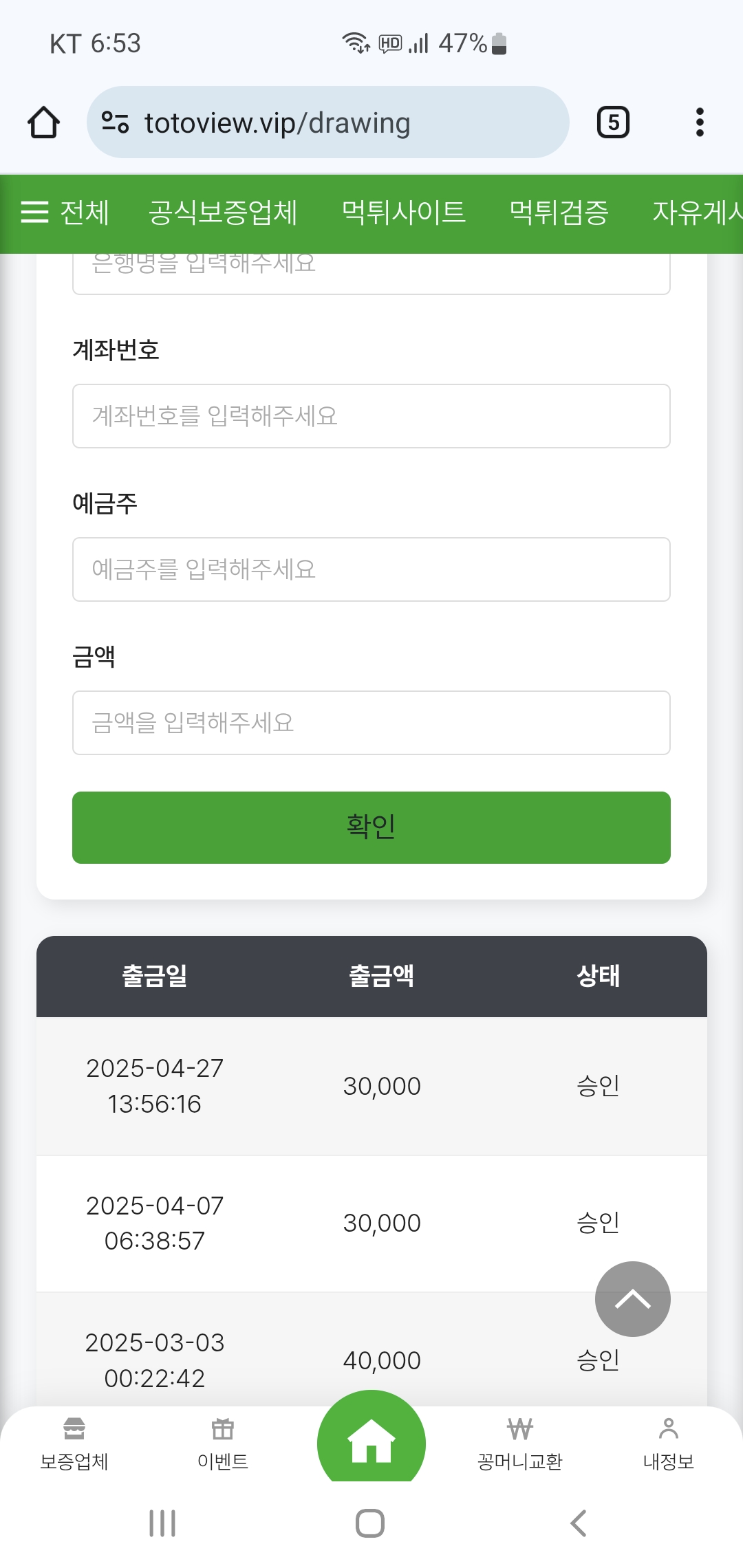743x1568 pixels.
Task: Select the 금액 amount field
Action: point(371,723)
